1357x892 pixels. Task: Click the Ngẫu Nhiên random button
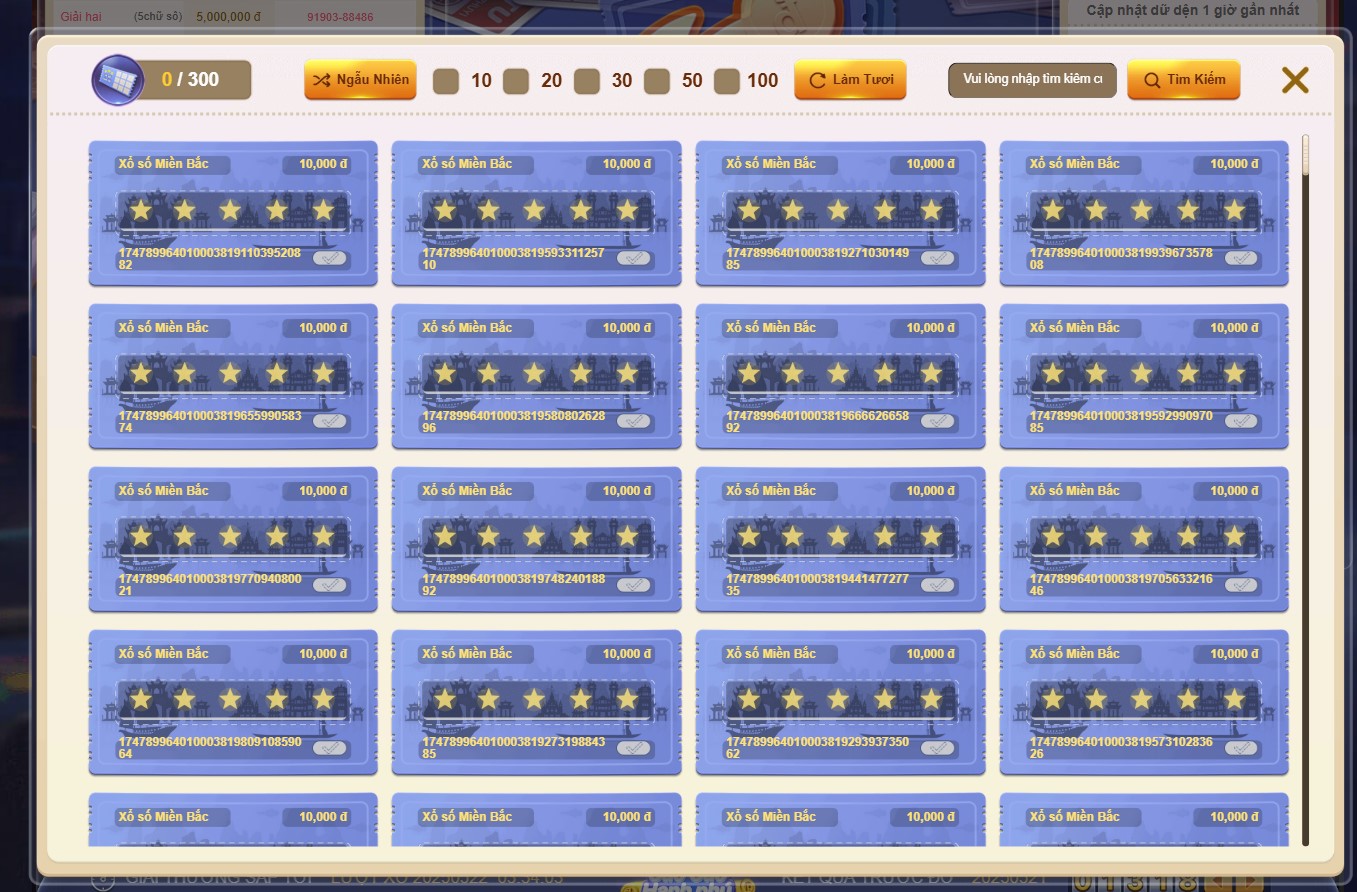click(x=360, y=80)
